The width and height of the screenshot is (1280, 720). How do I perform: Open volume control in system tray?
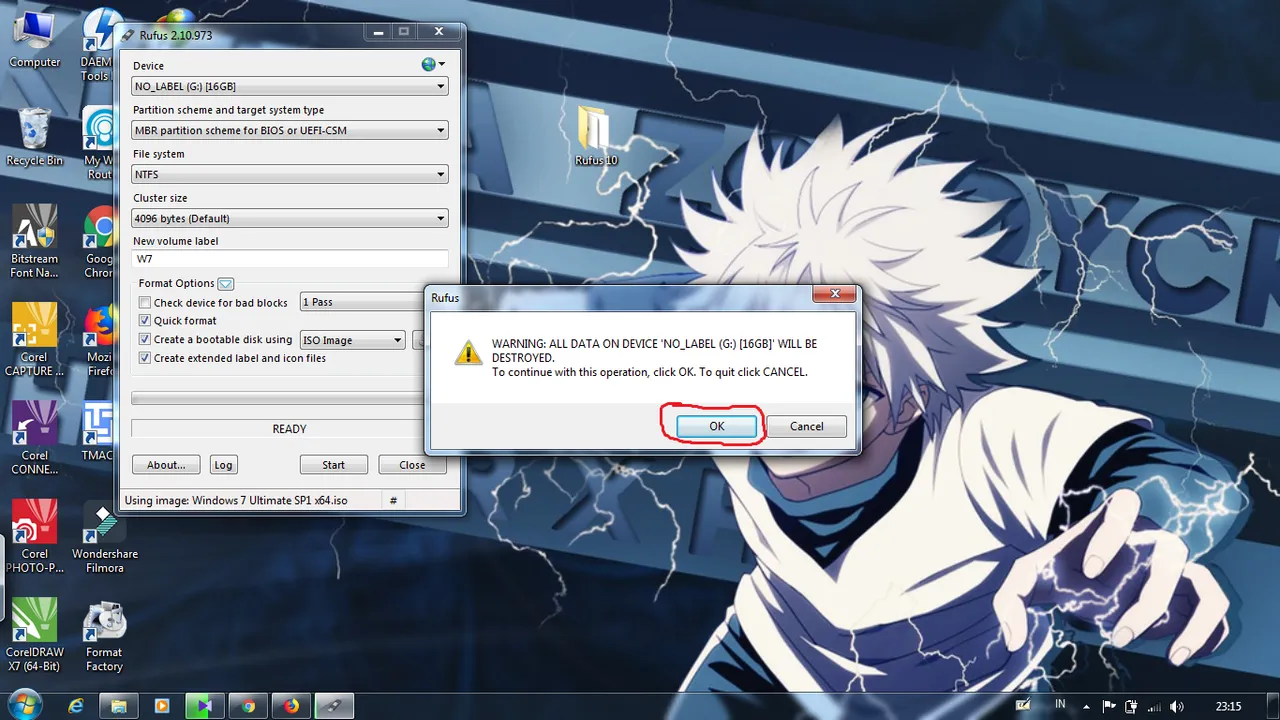pyautogui.click(x=1177, y=706)
